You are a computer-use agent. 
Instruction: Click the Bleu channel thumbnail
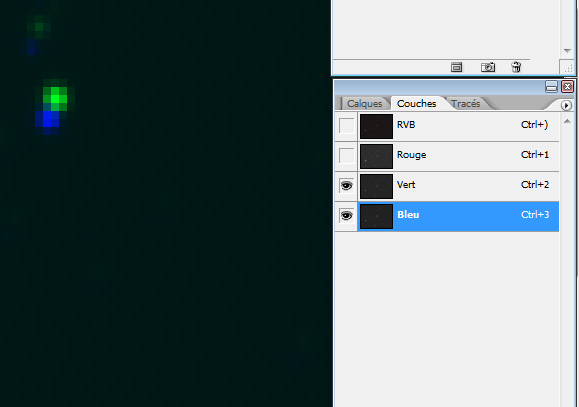[x=376, y=216]
